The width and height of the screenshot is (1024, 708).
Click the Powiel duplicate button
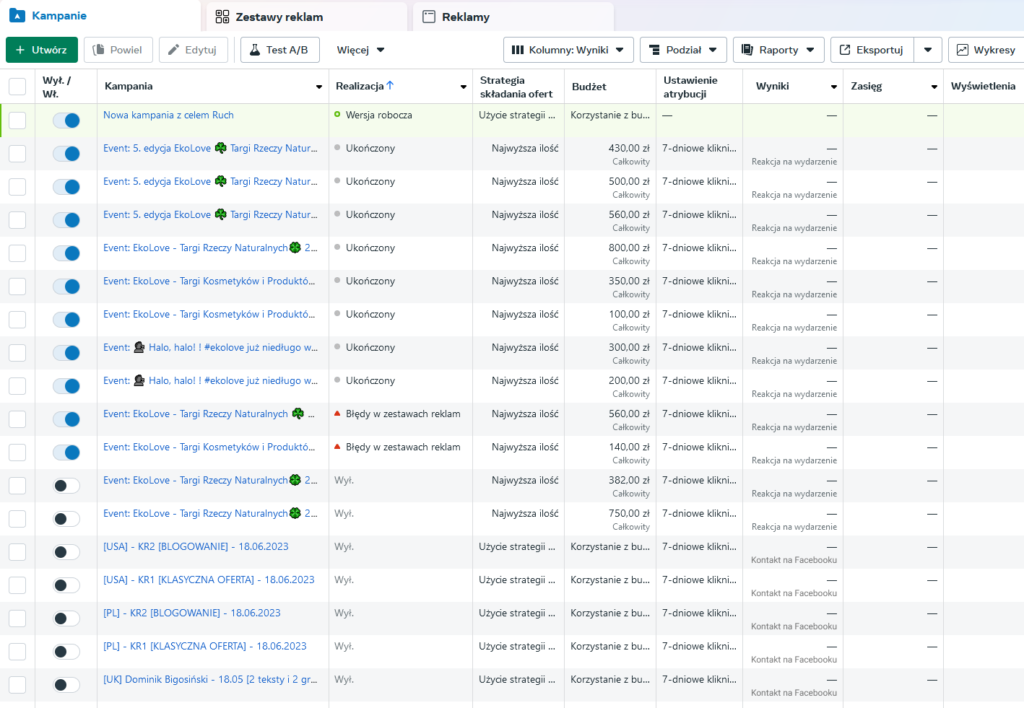pyautogui.click(x=118, y=50)
